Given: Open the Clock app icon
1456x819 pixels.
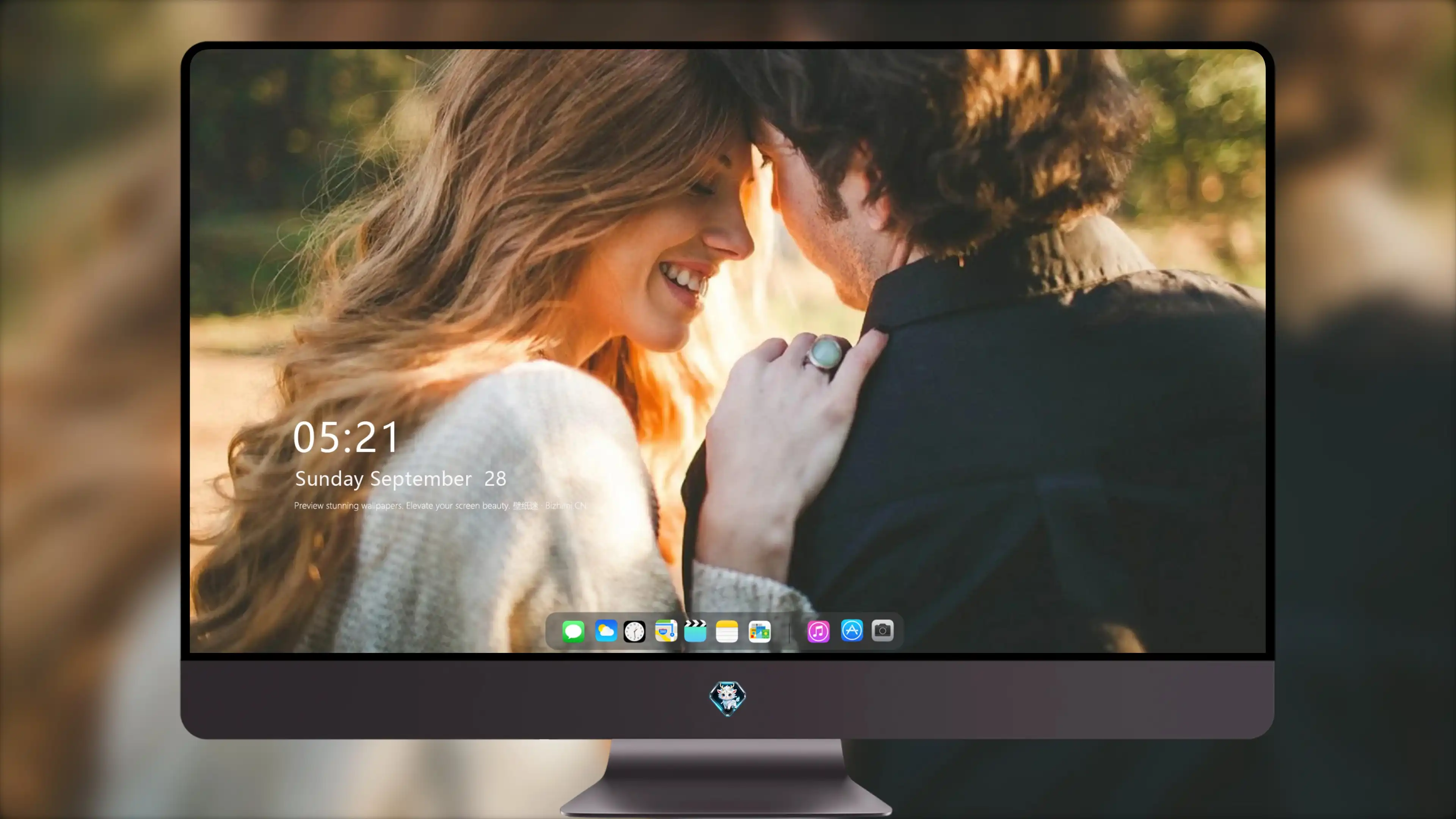Looking at the screenshot, I should pyautogui.click(x=634, y=631).
